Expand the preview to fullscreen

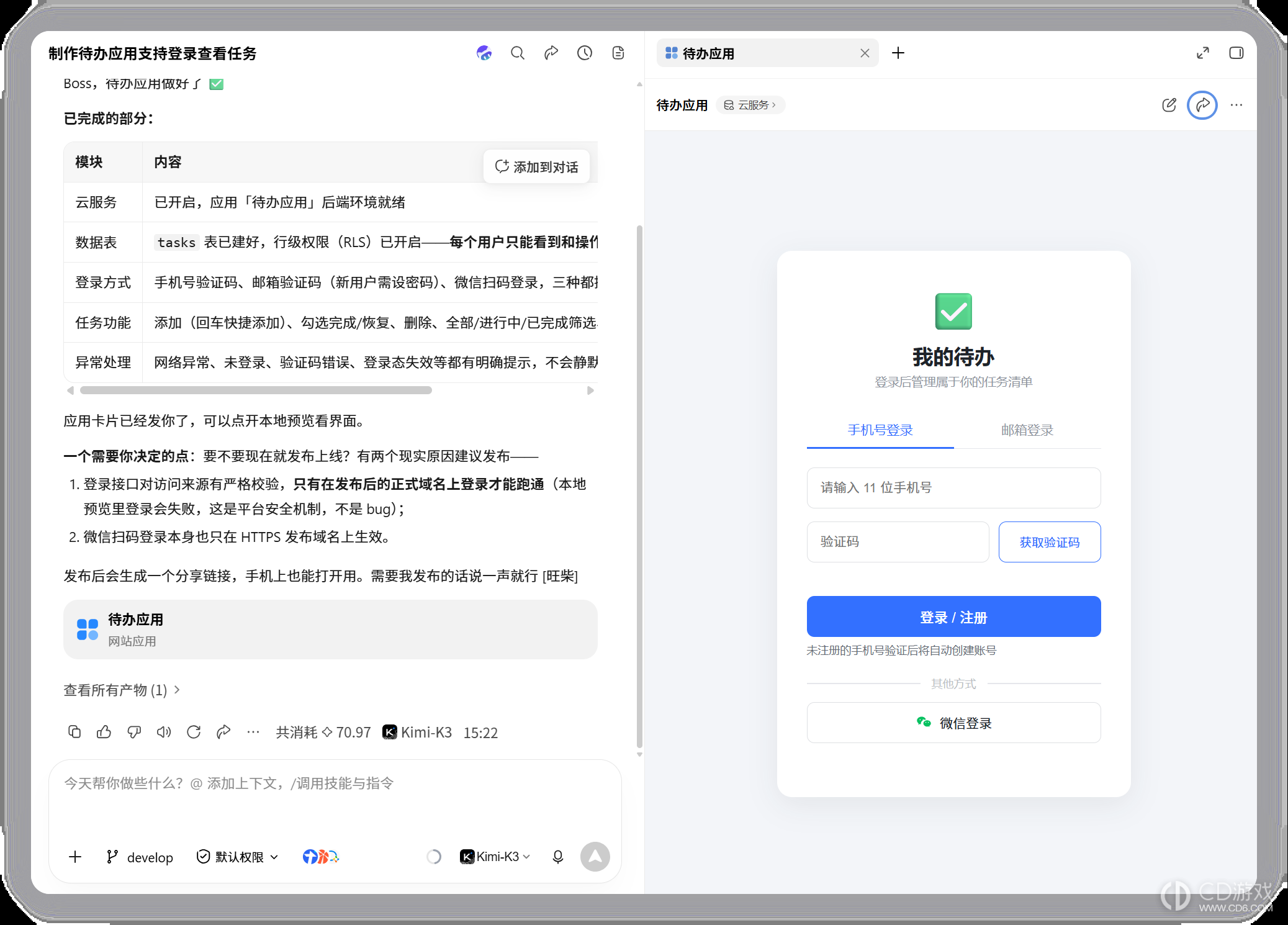[1203, 53]
